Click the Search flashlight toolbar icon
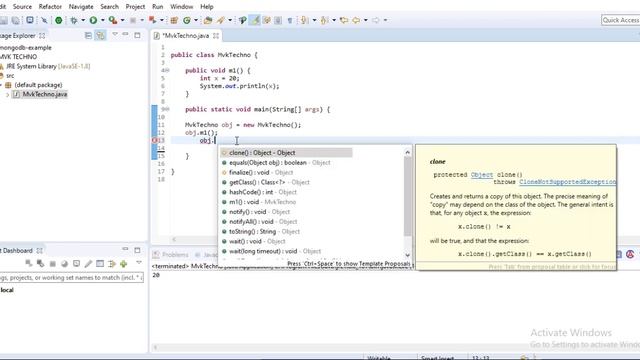This screenshot has width=640, height=360. click(x=221, y=20)
